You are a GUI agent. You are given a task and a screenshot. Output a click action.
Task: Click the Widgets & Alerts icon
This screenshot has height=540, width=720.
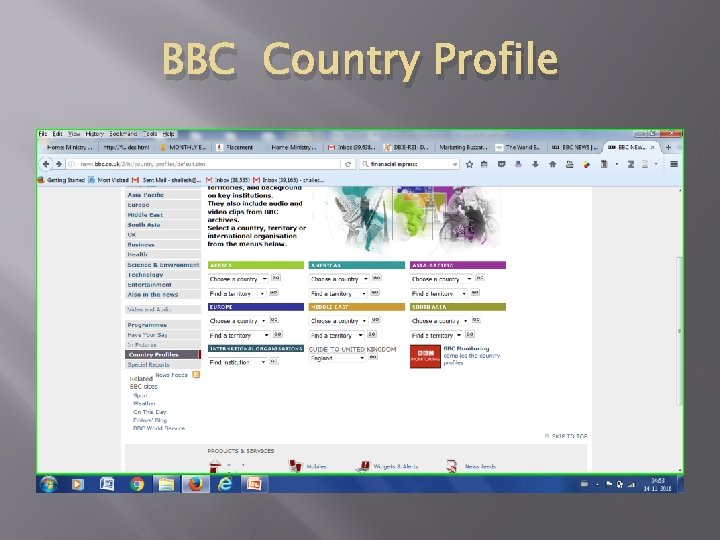tap(363, 466)
